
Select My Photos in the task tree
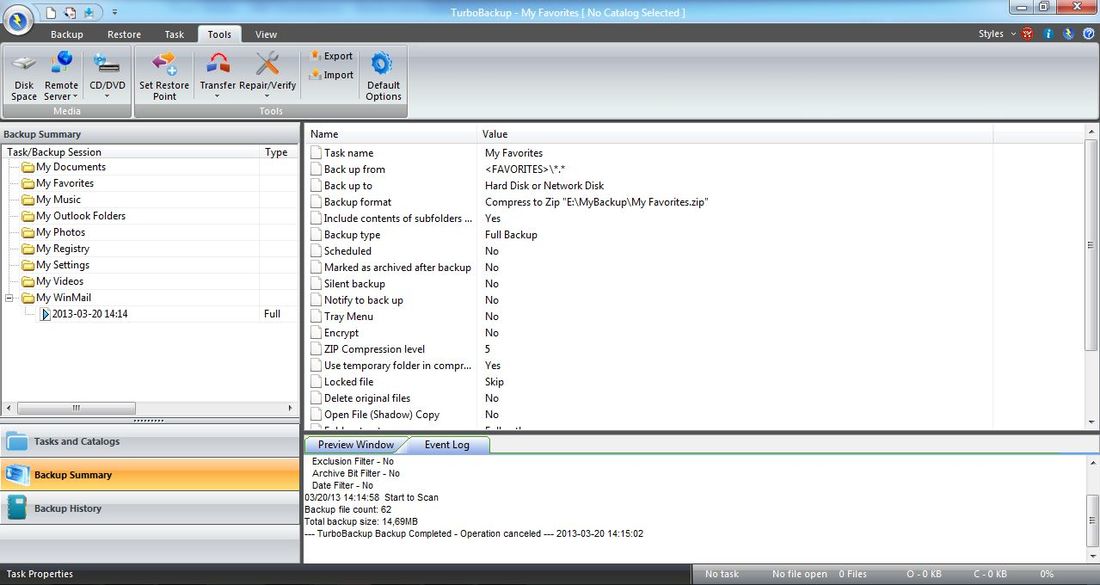pos(60,232)
